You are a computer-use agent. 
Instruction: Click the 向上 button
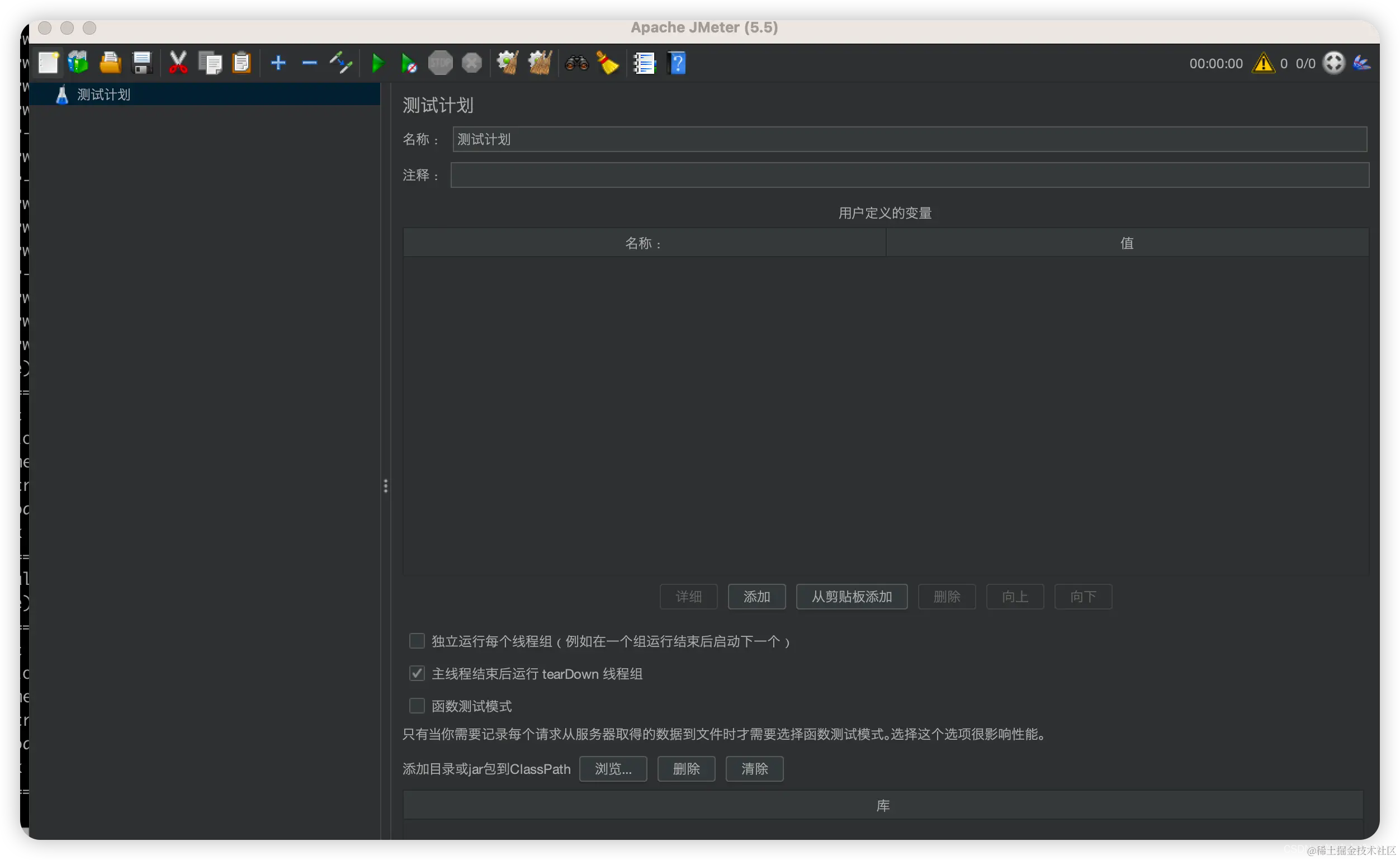click(x=1014, y=597)
